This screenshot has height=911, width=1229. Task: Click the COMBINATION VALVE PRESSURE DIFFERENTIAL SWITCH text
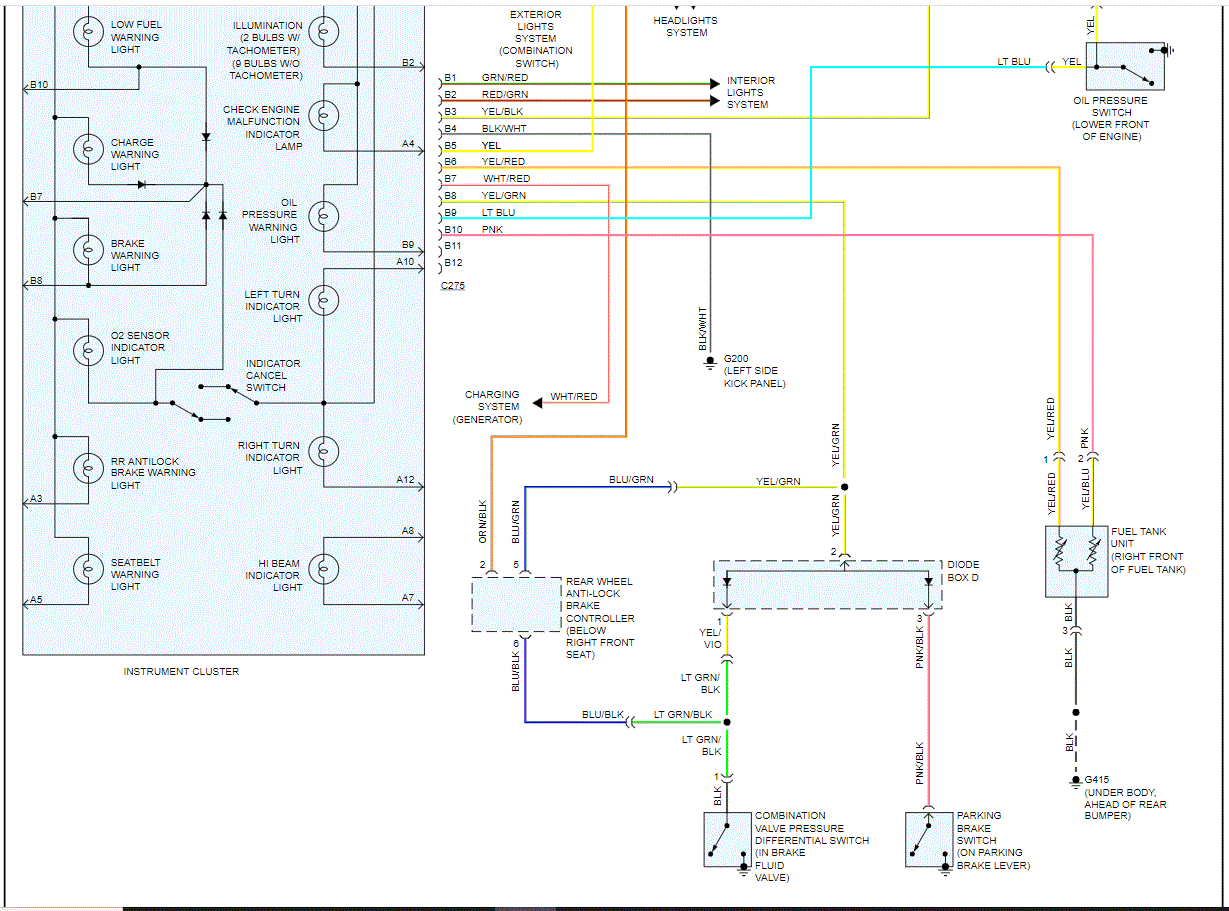point(812,846)
